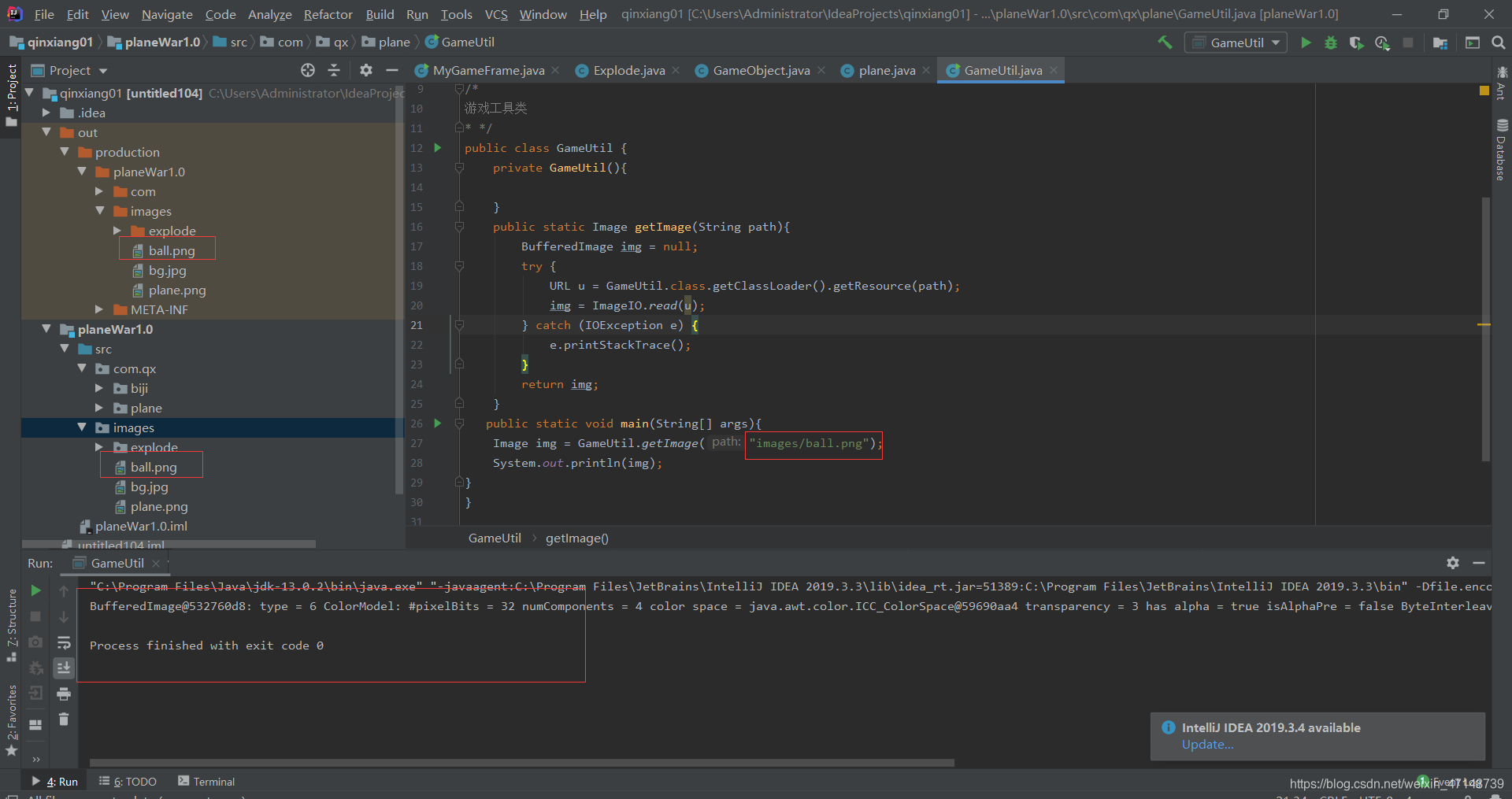Expand the biji package

coord(99,388)
